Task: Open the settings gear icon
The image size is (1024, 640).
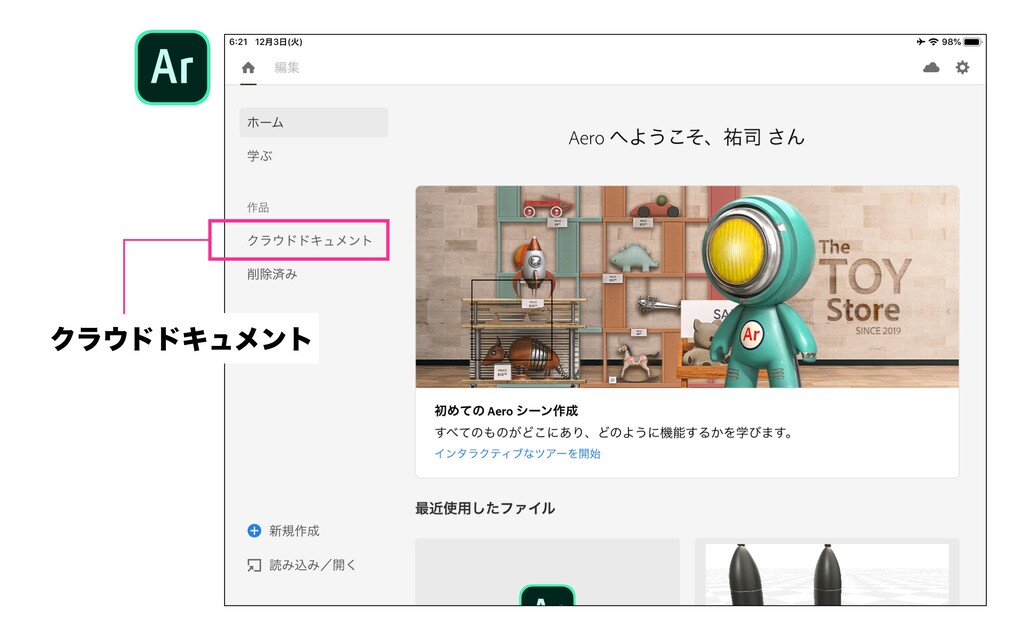Action: [x=963, y=67]
